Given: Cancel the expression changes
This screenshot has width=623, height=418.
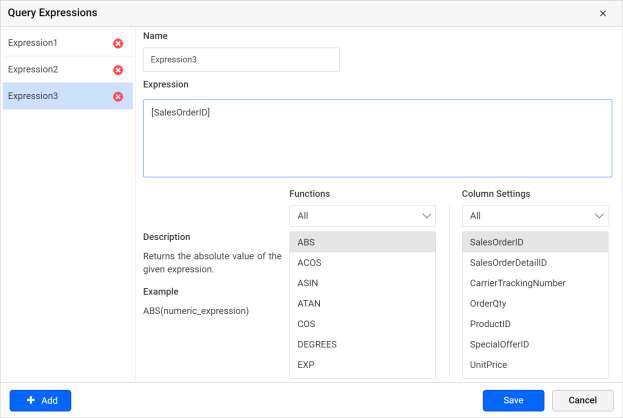Looking at the screenshot, I should 582,400.
